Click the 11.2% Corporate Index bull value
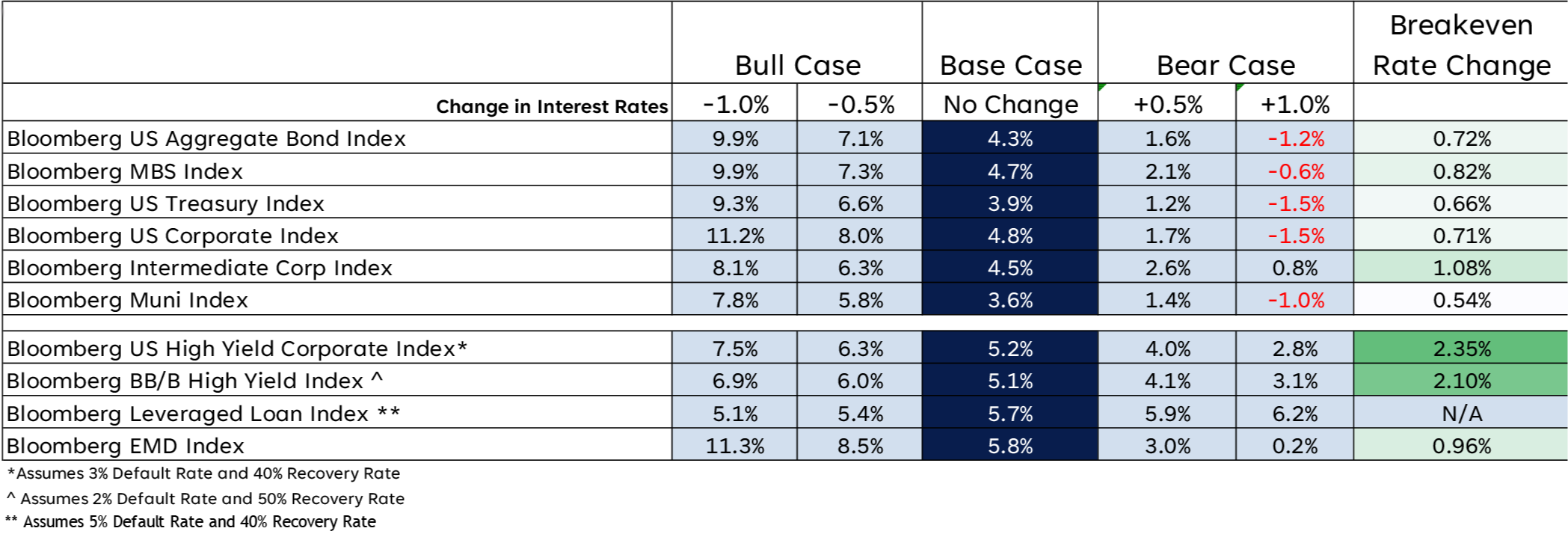Image resolution: width=1568 pixels, height=546 pixels. (735, 236)
